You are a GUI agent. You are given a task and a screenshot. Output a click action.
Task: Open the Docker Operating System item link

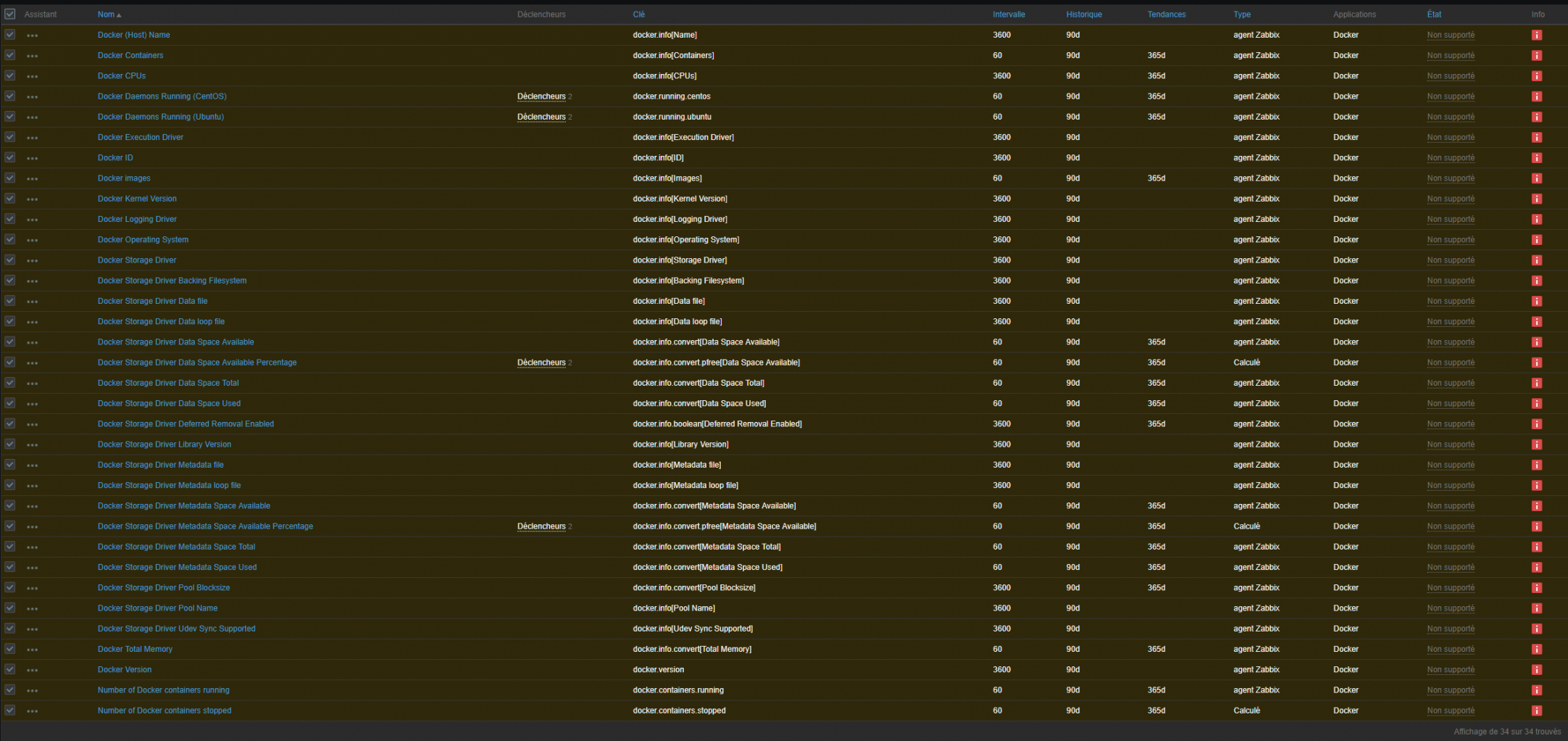[x=143, y=239]
